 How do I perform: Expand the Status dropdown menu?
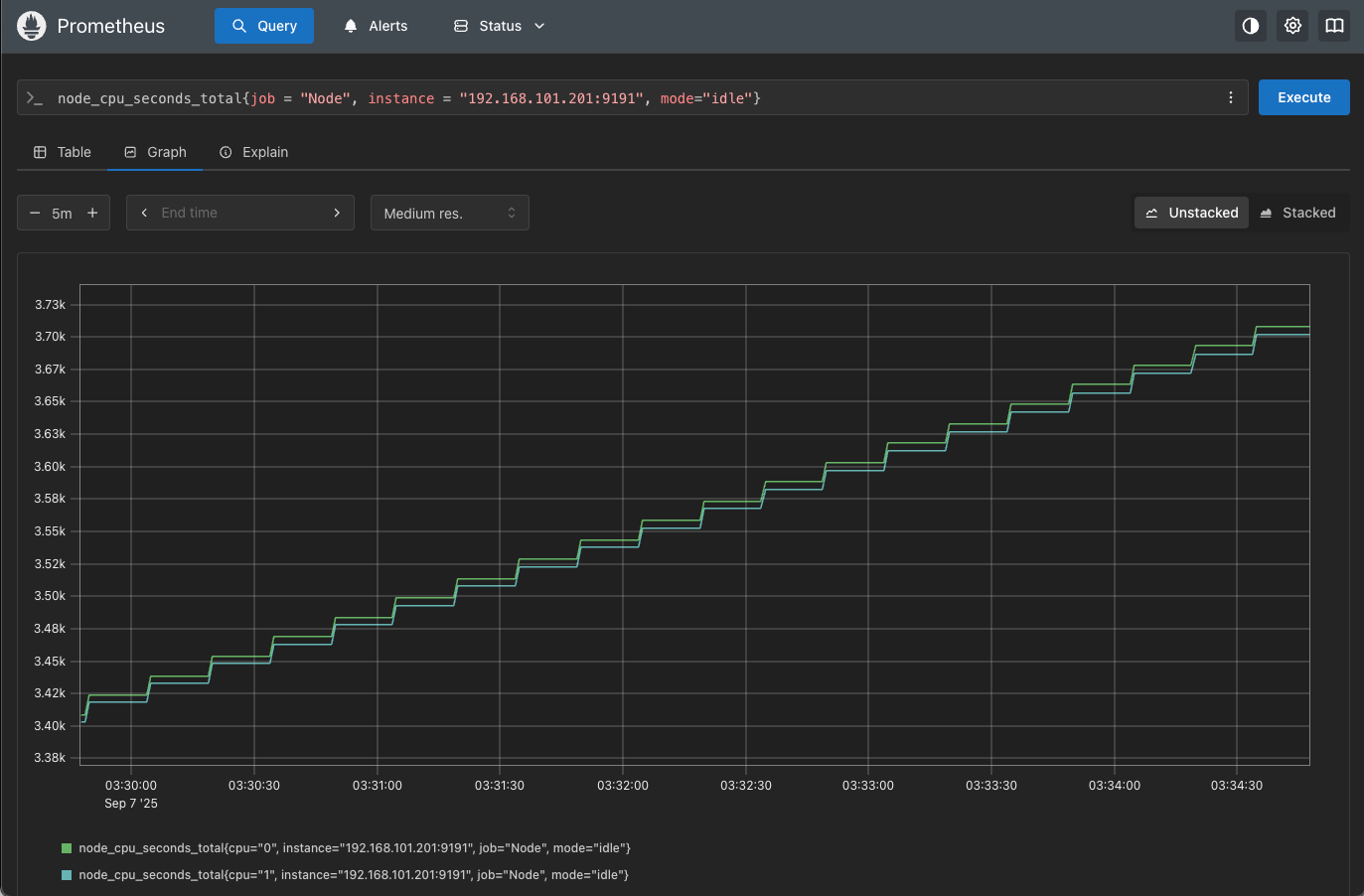pyautogui.click(x=500, y=26)
